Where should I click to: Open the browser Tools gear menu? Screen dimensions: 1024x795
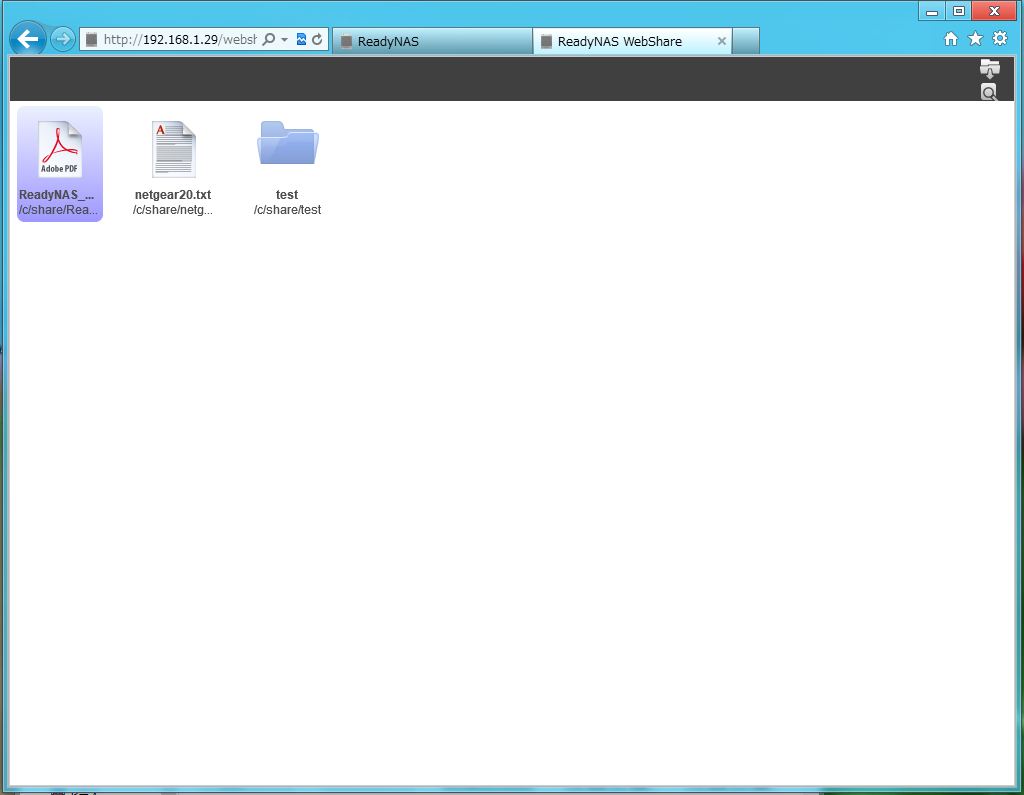pos(999,39)
